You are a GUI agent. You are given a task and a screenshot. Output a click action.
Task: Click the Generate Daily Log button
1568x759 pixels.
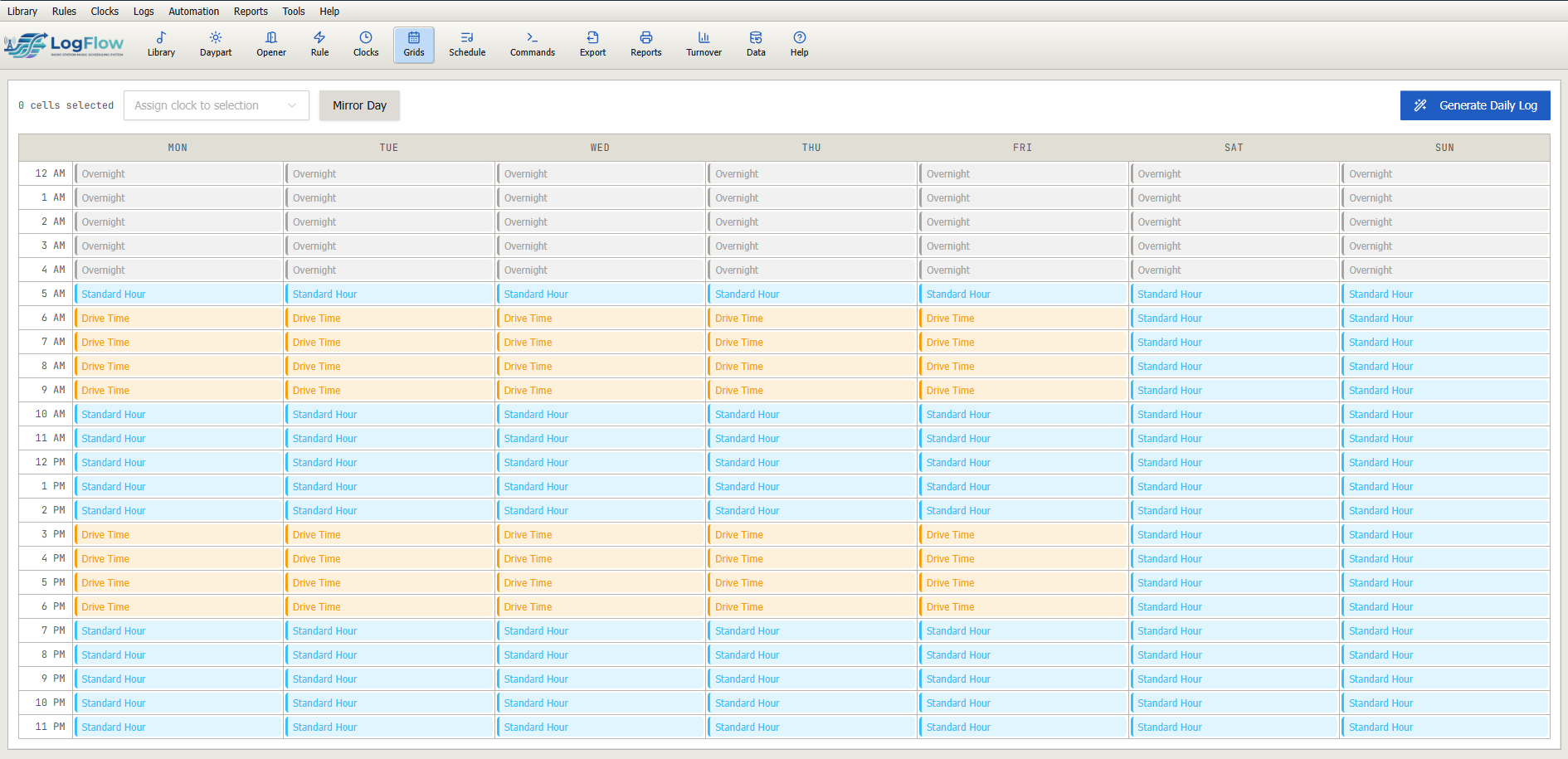1475,105
